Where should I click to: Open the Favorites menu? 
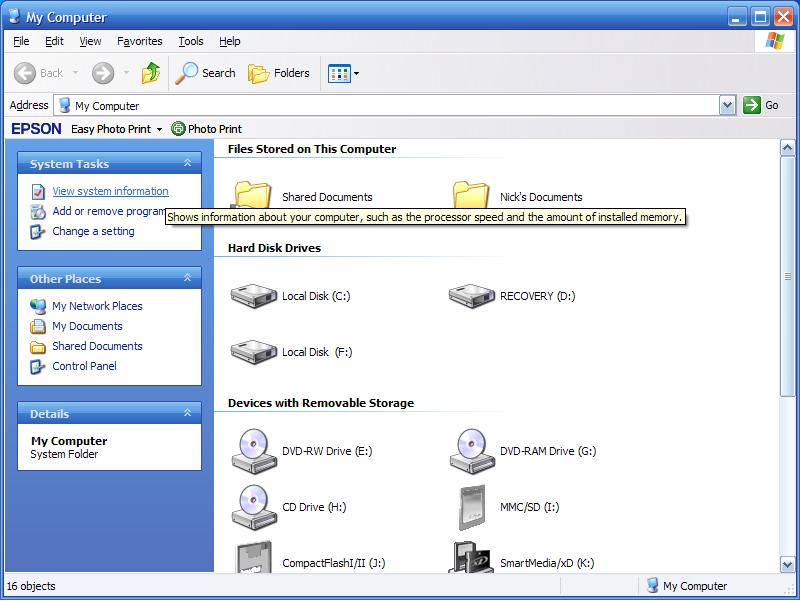coord(139,41)
